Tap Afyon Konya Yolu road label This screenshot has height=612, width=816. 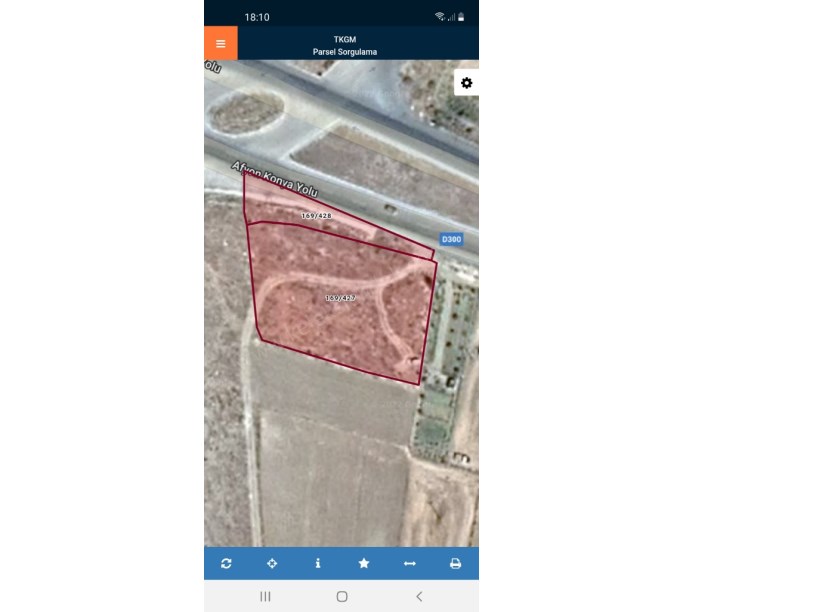point(274,179)
